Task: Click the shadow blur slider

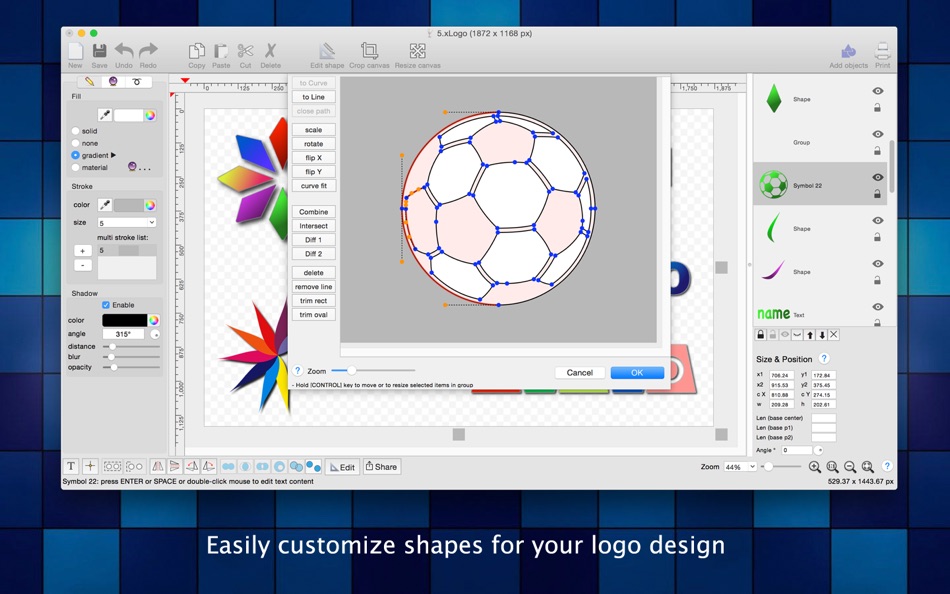Action: pos(131,357)
